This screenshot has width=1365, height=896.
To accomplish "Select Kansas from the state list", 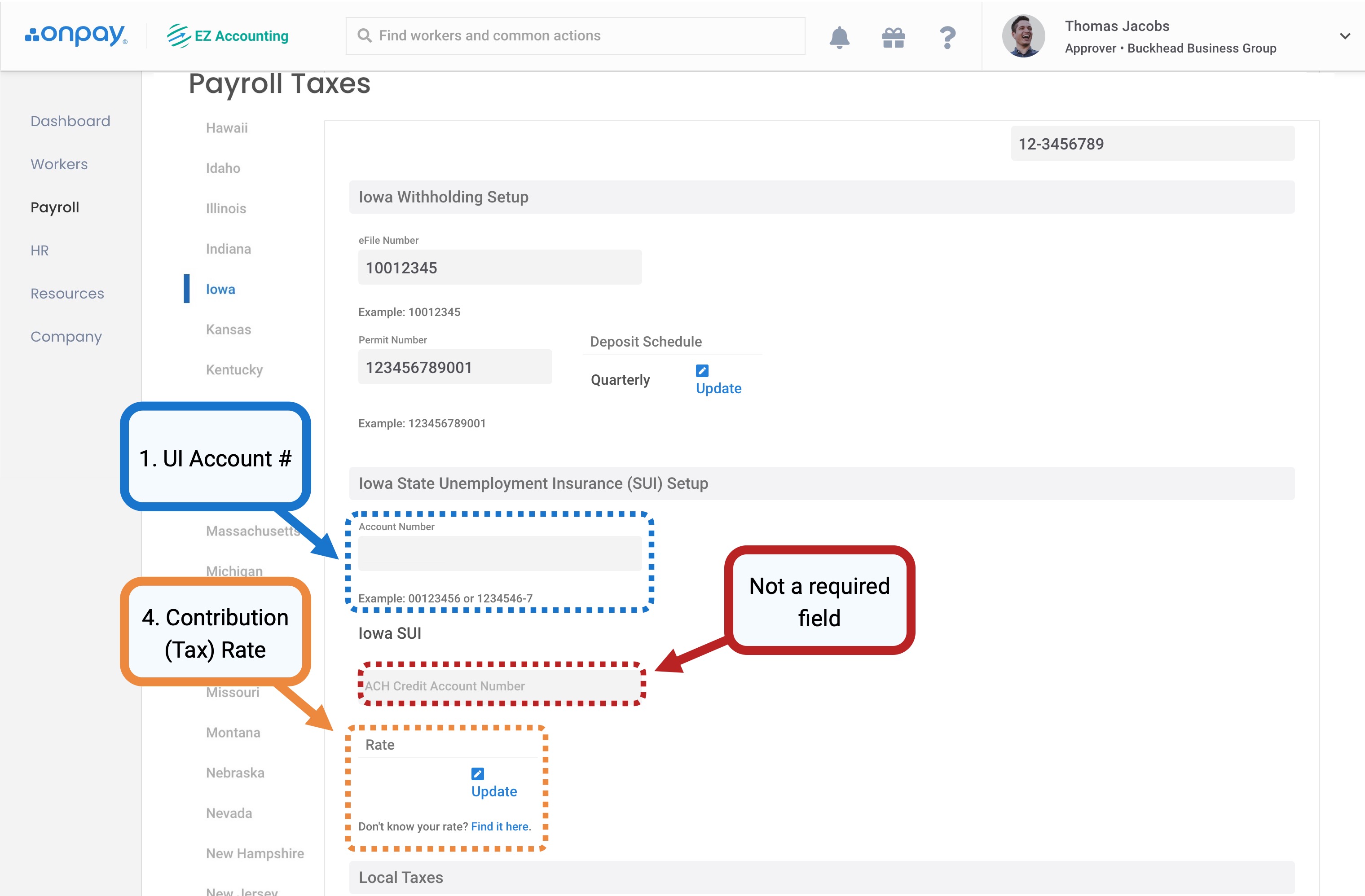I will coord(228,329).
